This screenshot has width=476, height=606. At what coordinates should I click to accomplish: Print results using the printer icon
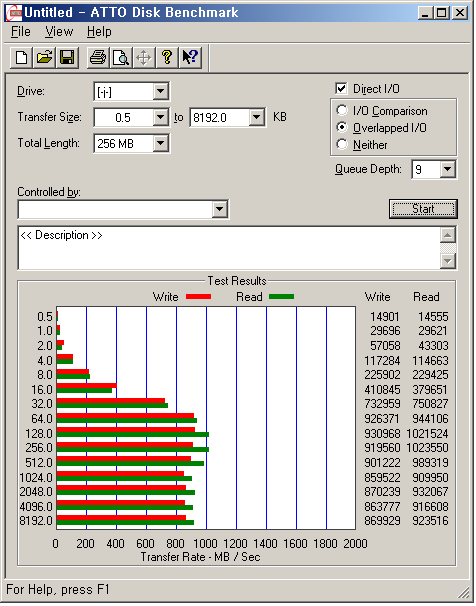click(x=98, y=58)
